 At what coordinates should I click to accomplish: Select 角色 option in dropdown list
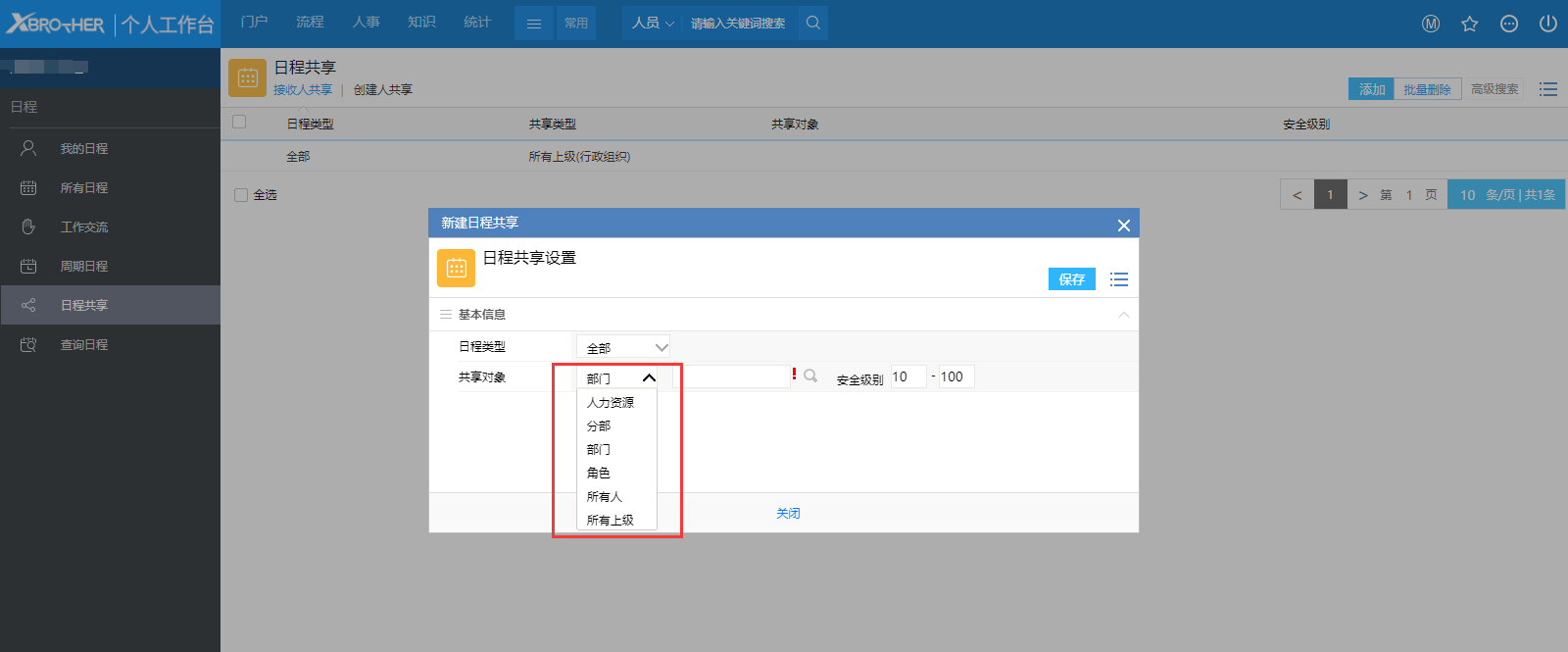point(599,474)
